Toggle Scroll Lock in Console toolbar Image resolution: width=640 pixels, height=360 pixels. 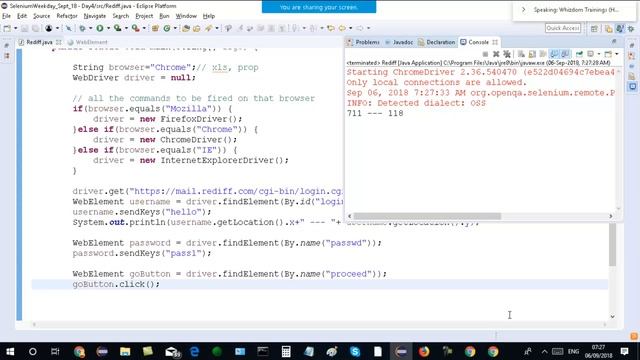click(x=532, y=54)
